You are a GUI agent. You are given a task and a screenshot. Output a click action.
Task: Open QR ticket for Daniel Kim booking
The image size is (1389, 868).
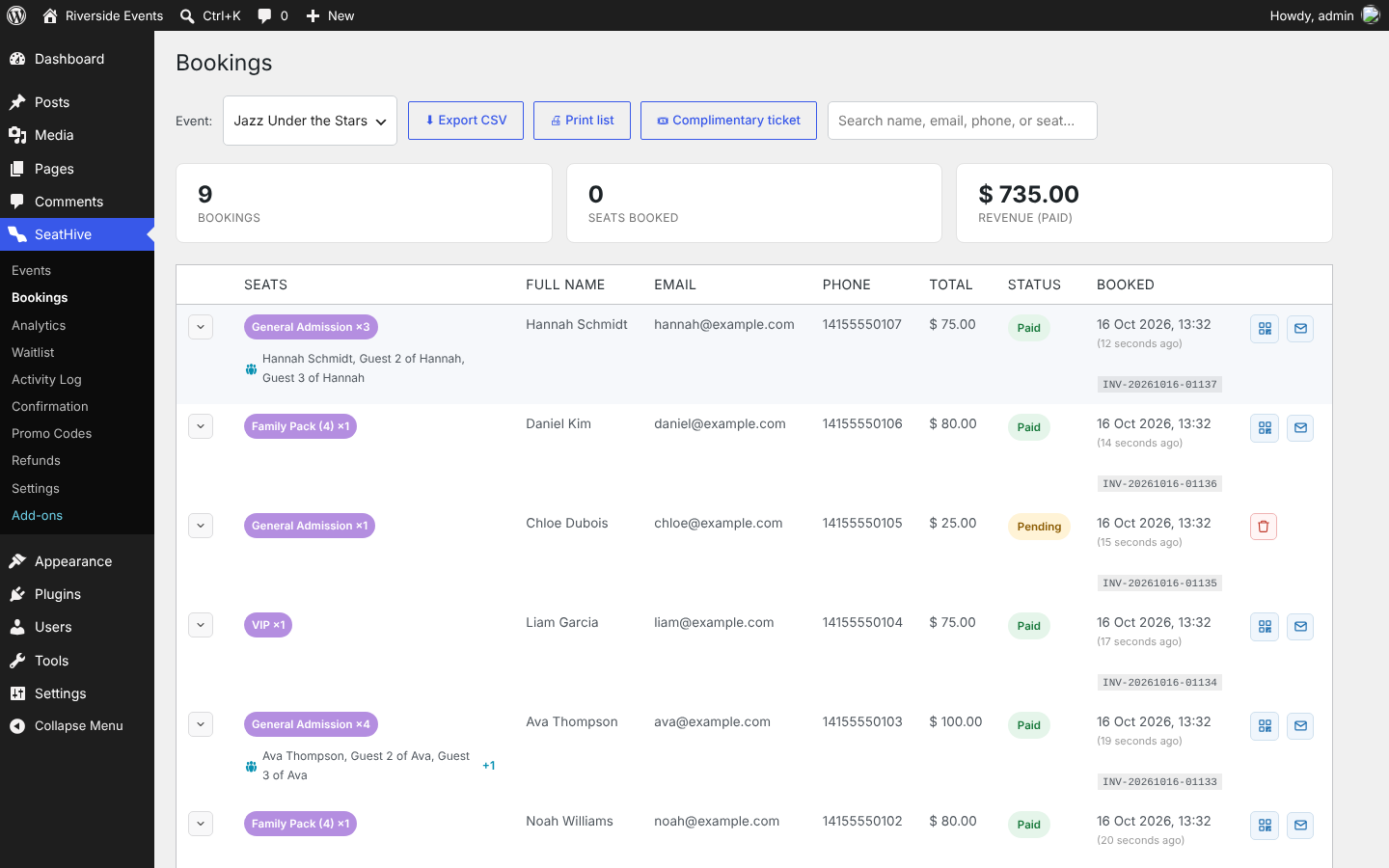click(1265, 428)
